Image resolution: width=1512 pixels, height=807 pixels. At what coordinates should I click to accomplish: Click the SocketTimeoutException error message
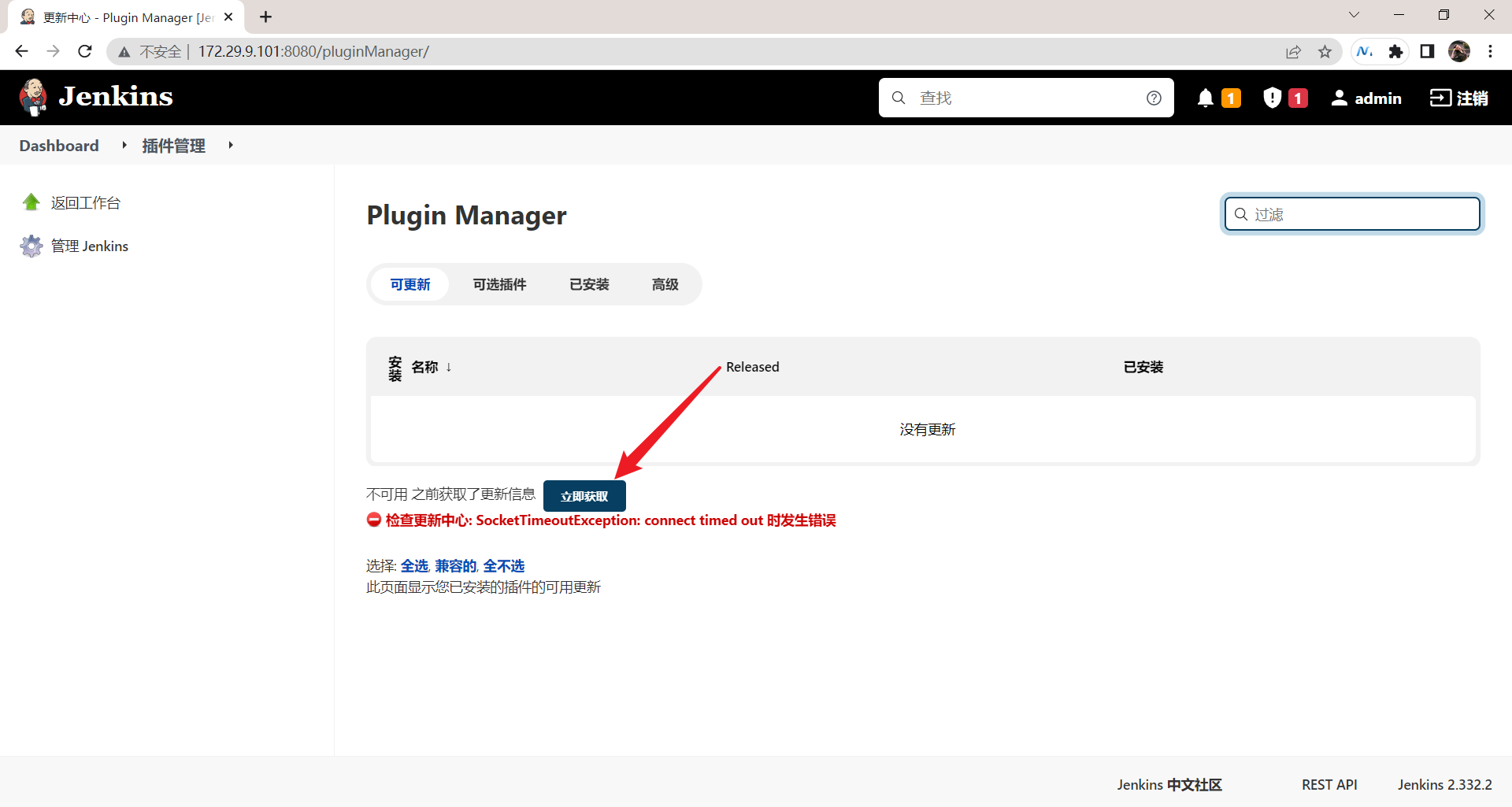[x=610, y=520]
